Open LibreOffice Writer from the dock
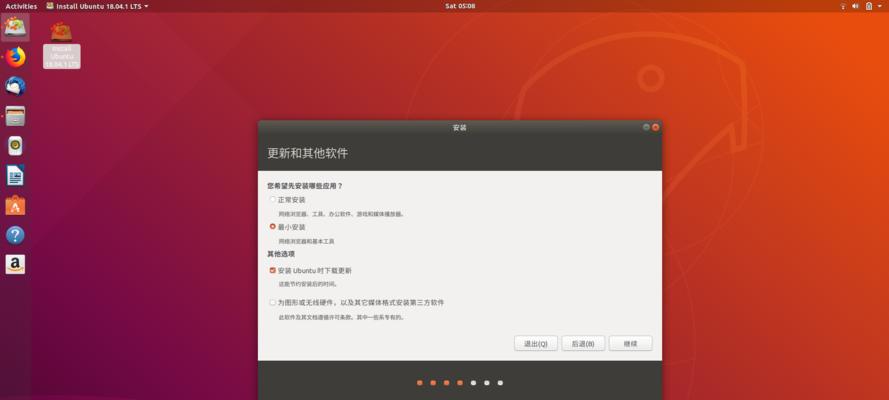 click(15, 175)
